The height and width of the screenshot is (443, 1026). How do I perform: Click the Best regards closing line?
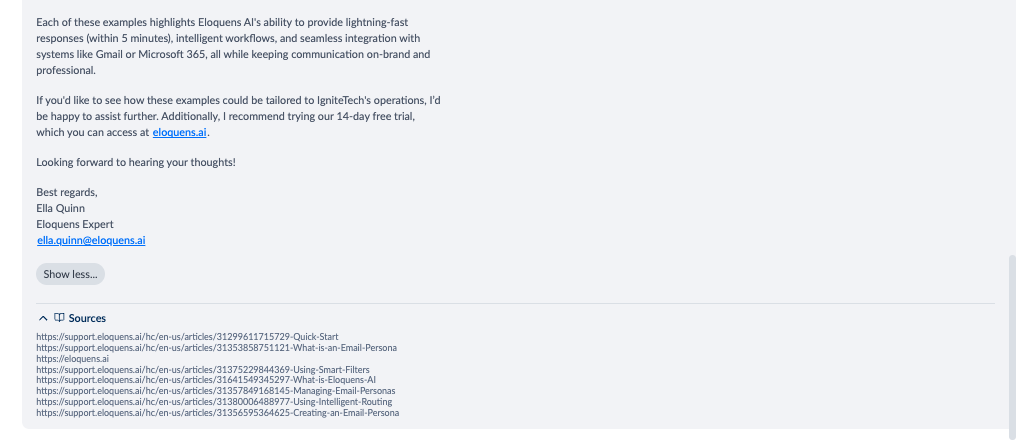pos(67,192)
